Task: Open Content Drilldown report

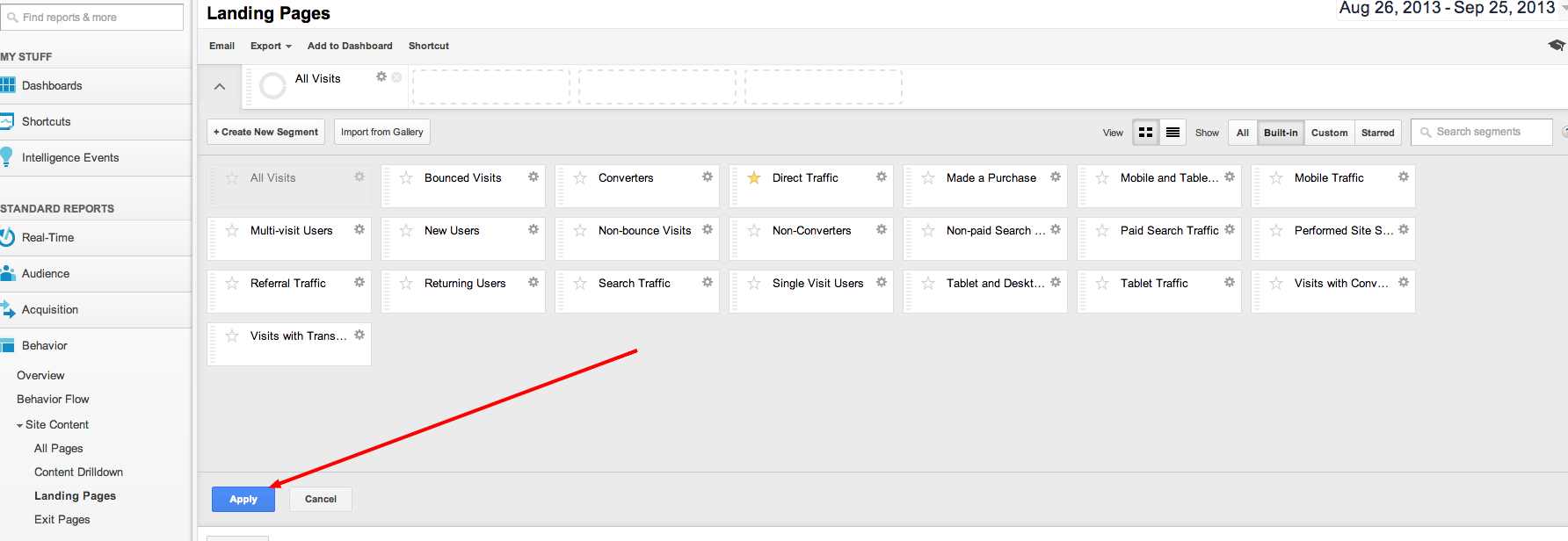Action: [x=78, y=472]
